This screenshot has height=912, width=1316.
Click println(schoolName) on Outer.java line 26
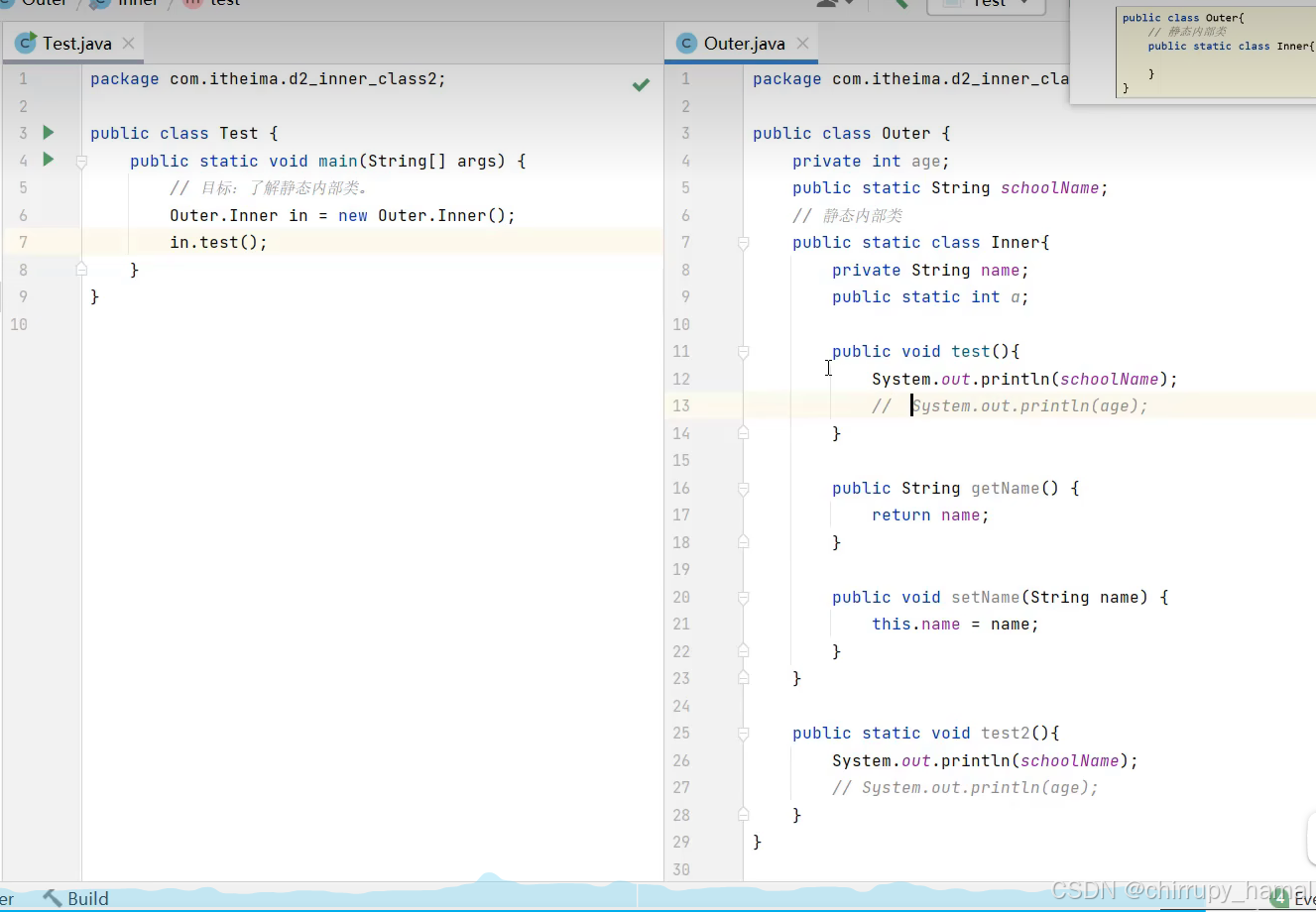tap(985, 760)
